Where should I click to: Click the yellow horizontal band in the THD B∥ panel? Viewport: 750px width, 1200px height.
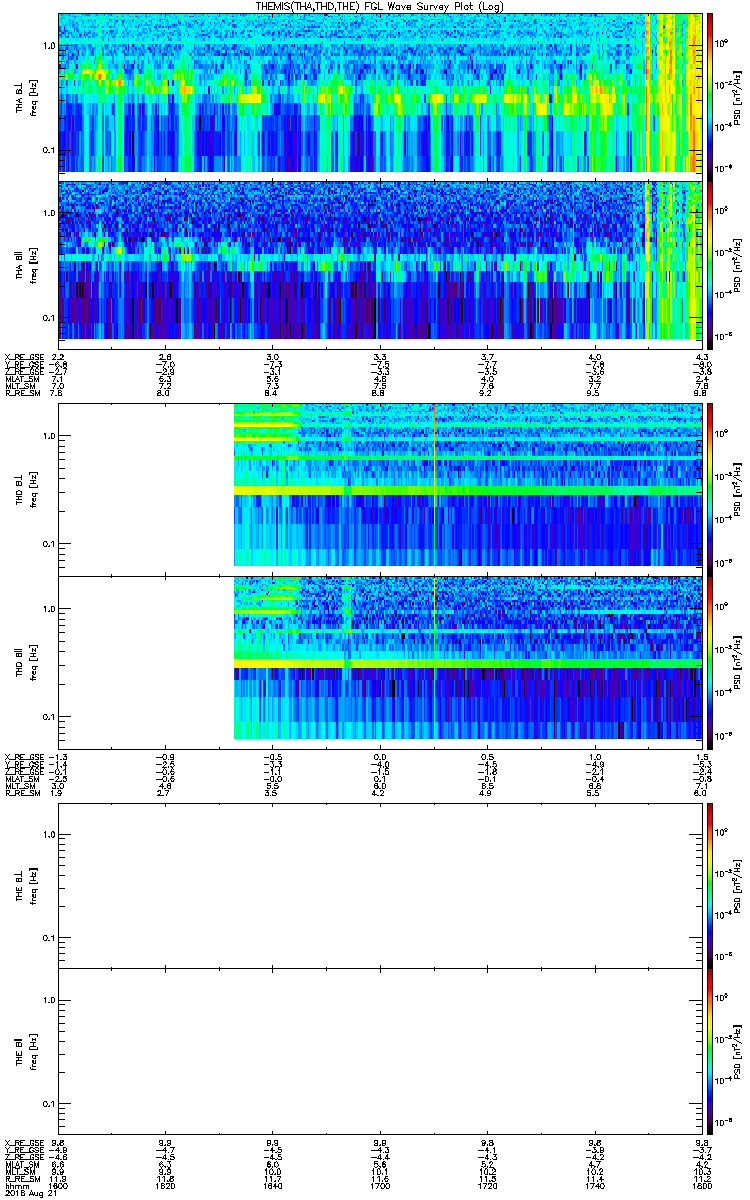point(468,664)
